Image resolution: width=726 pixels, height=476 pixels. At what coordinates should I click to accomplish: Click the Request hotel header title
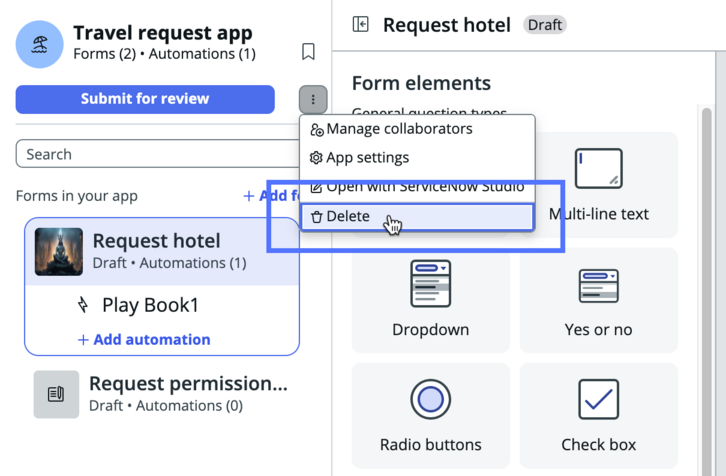tap(447, 25)
